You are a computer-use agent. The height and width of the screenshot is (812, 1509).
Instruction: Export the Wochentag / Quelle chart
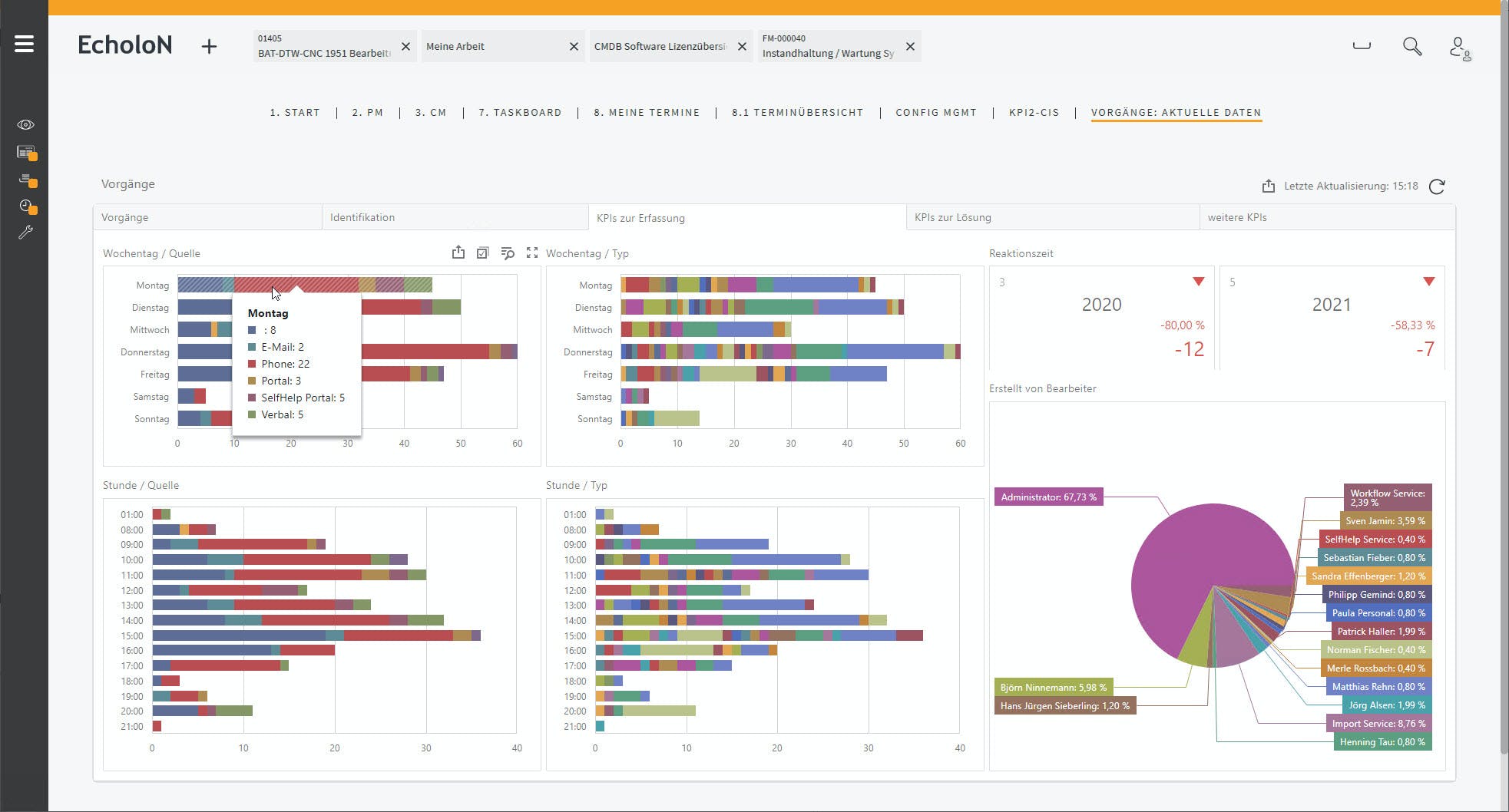click(458, 252)
